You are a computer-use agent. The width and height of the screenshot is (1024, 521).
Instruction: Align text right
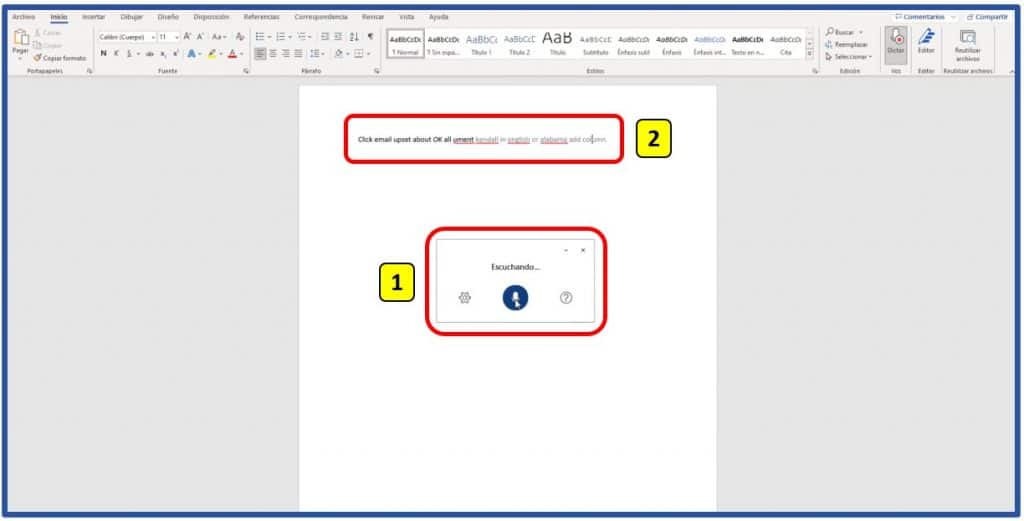[x=285, y=54]
